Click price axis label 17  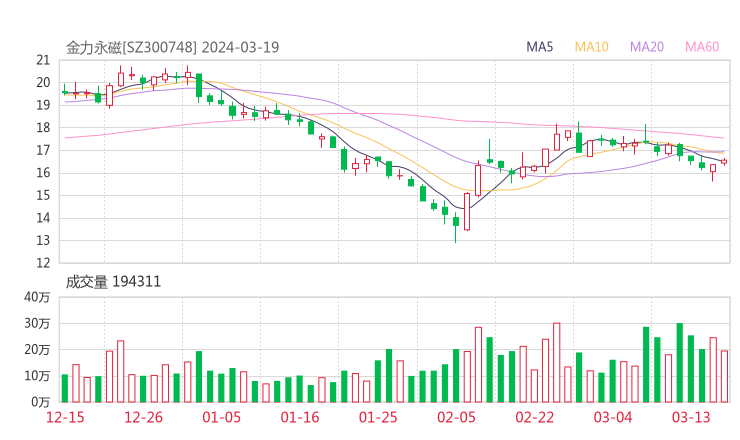pyautogui.click(x=43, y=150)
